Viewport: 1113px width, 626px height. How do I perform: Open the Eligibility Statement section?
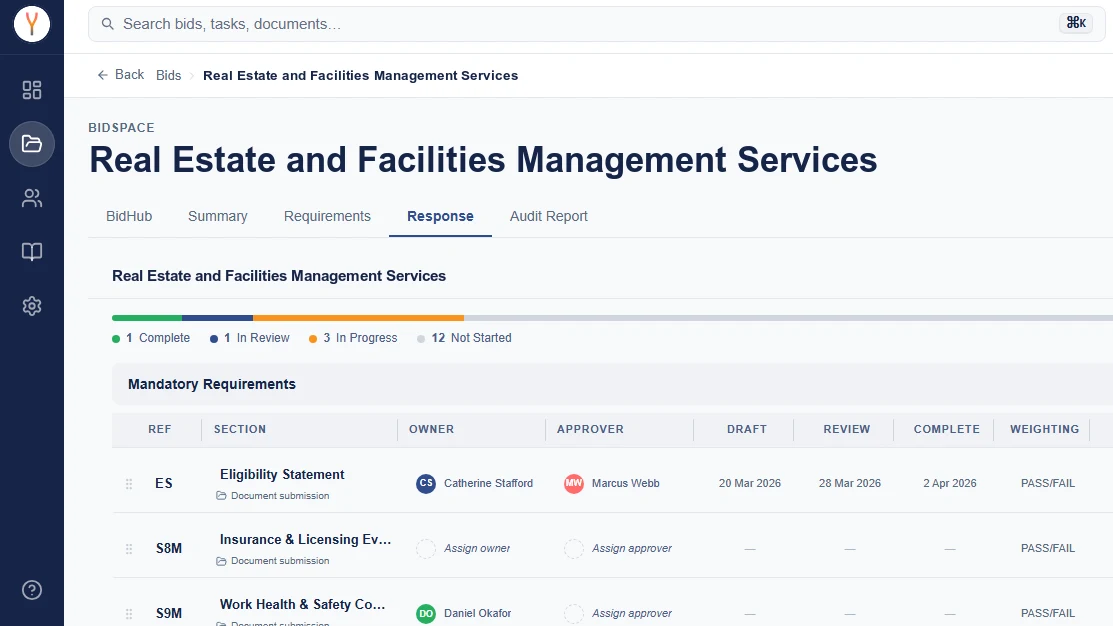282,474
